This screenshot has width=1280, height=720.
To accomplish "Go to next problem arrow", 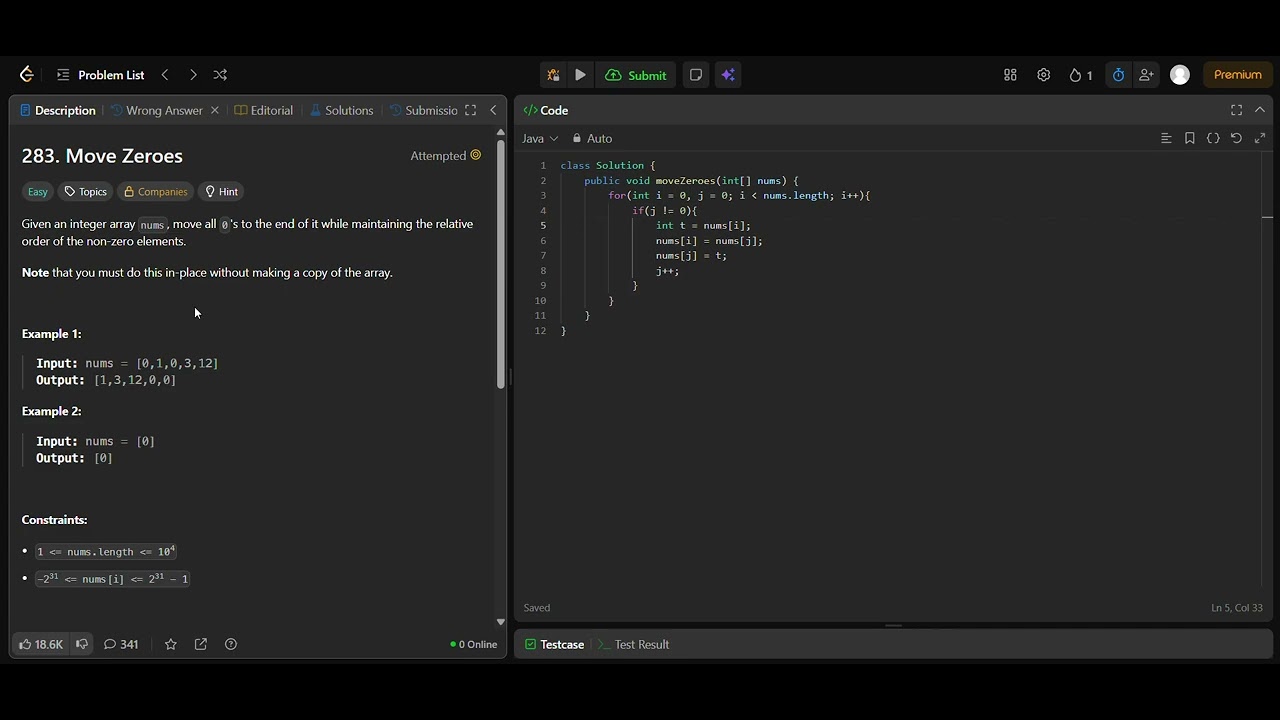I will click(x=193, y=75).
